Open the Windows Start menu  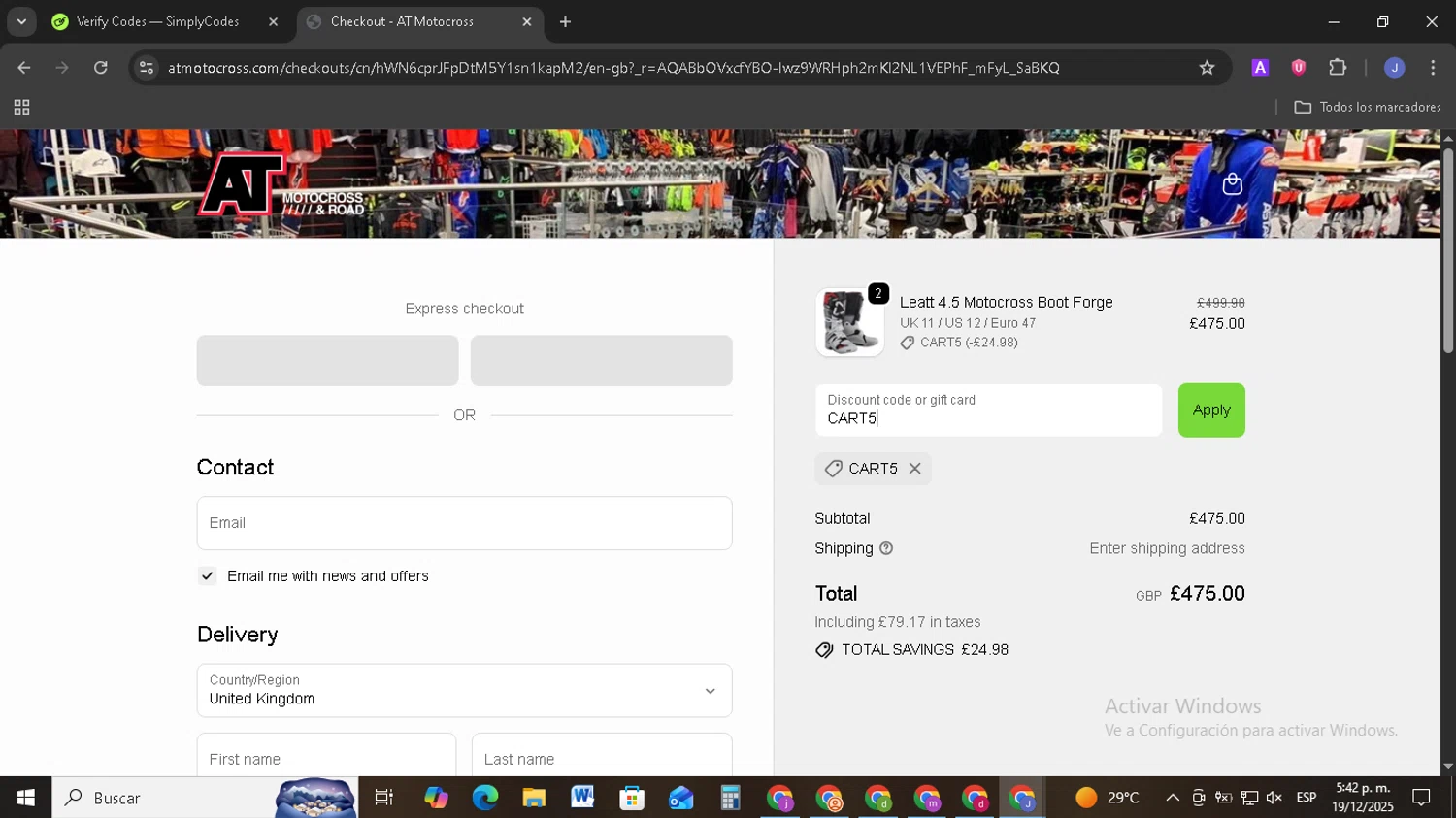tap(26, 798)
